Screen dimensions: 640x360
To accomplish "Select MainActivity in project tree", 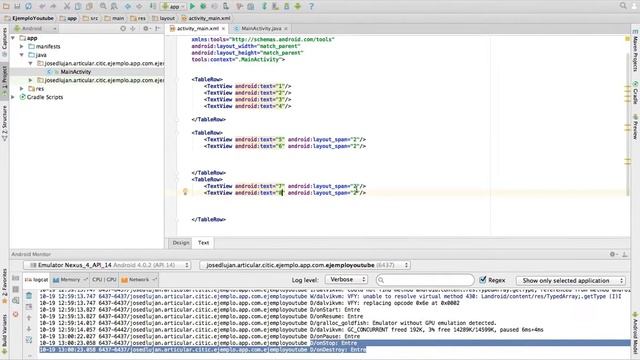I will [76, 72].
